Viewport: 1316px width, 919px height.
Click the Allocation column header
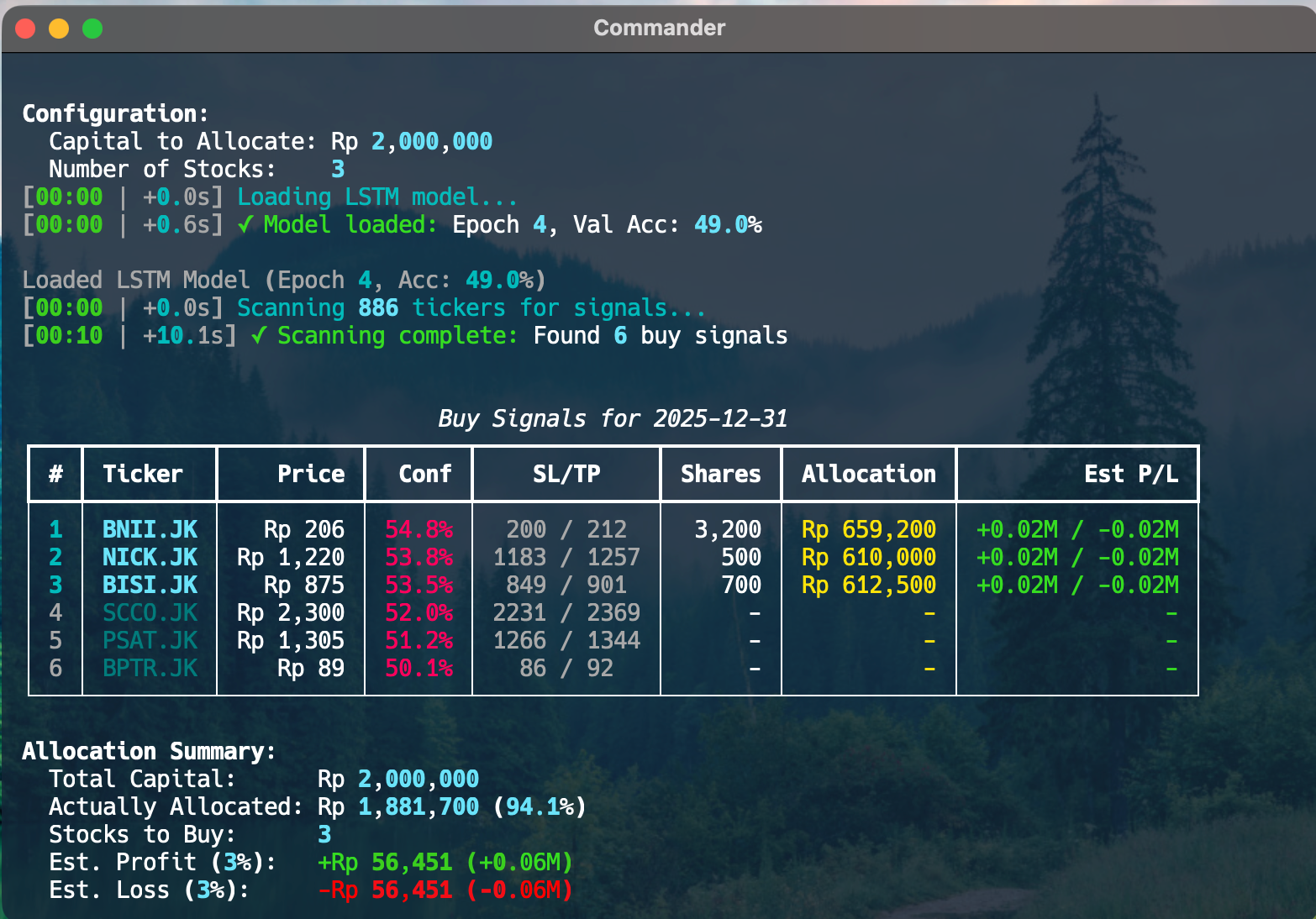(869, 474)
